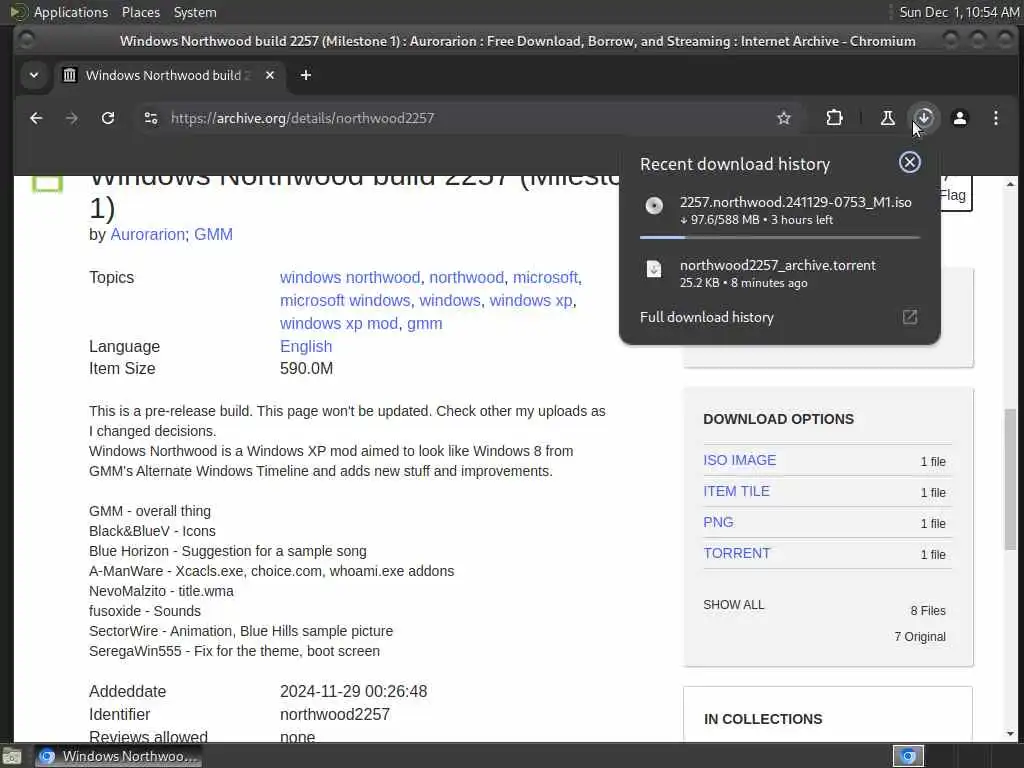Click the scrollbar up arrow
Screen dimensions: 1024x768
(x=1010, y=184)
